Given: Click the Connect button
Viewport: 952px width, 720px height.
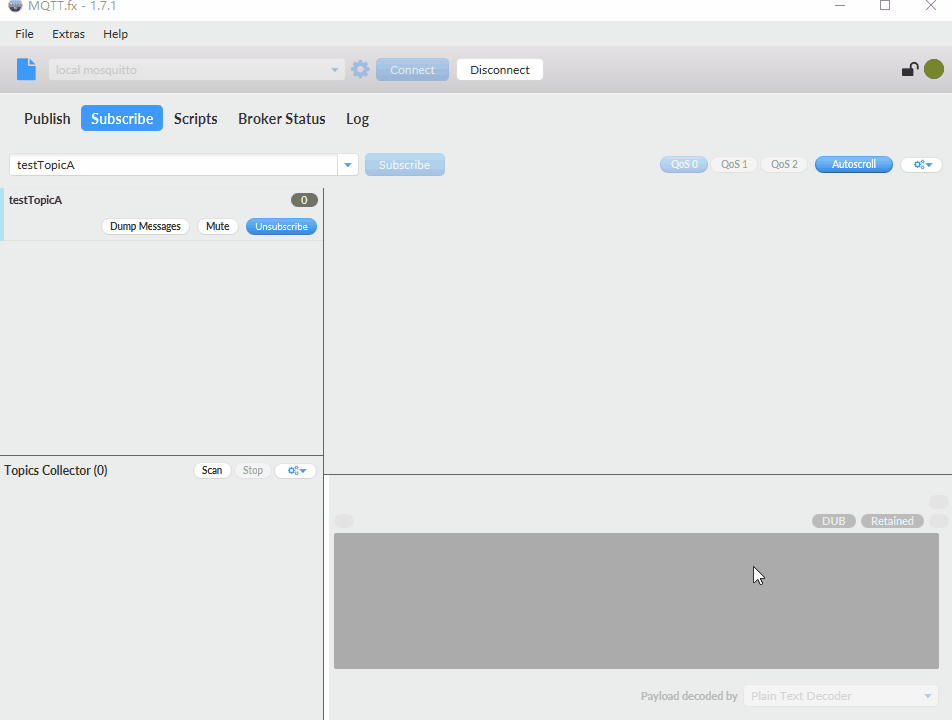Looking at the screenshot, I should click(x=412, y=70).
